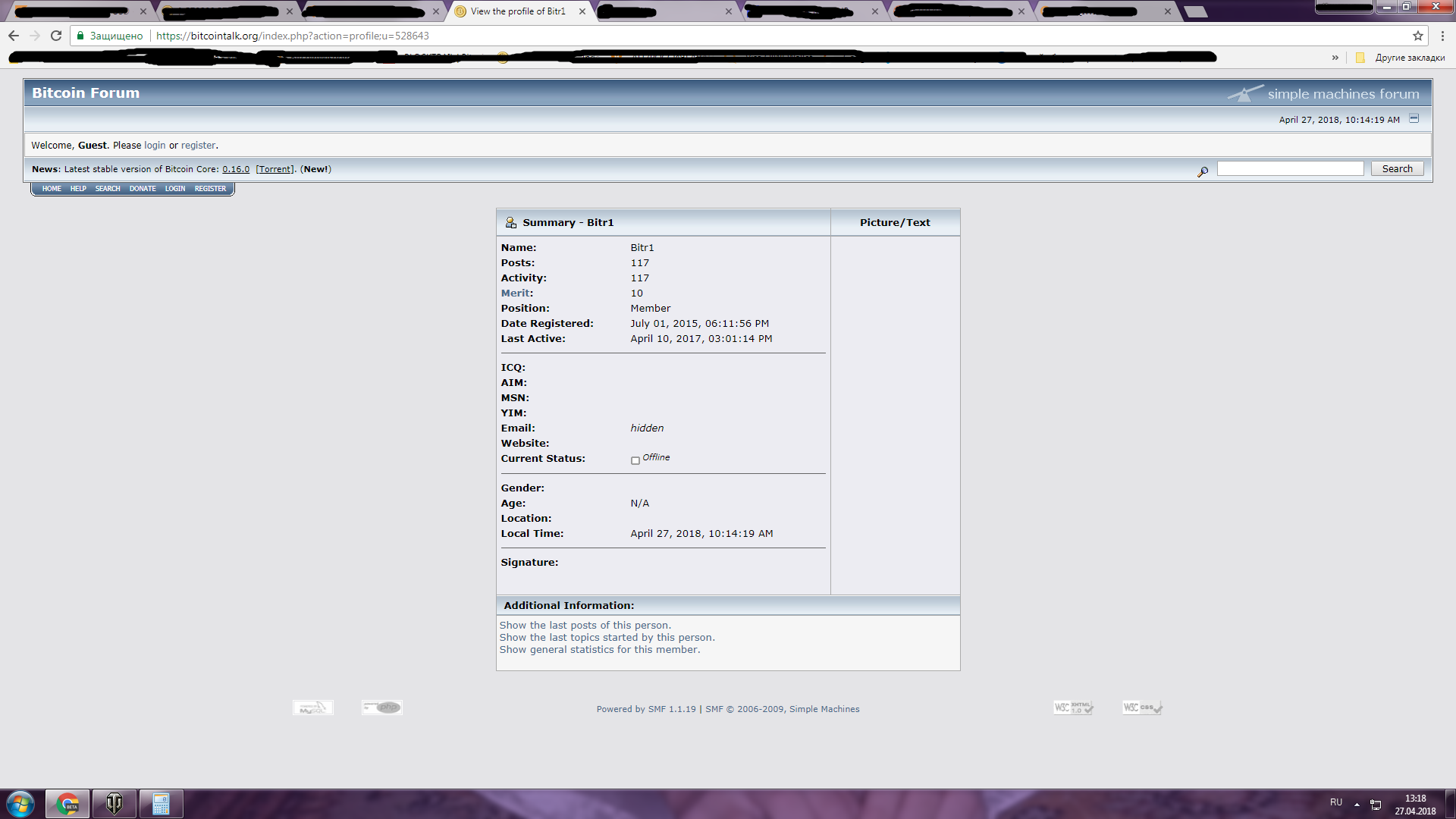Reload the page with refresh icon
Screen dimensions: 1456x819
coord(56,36)
